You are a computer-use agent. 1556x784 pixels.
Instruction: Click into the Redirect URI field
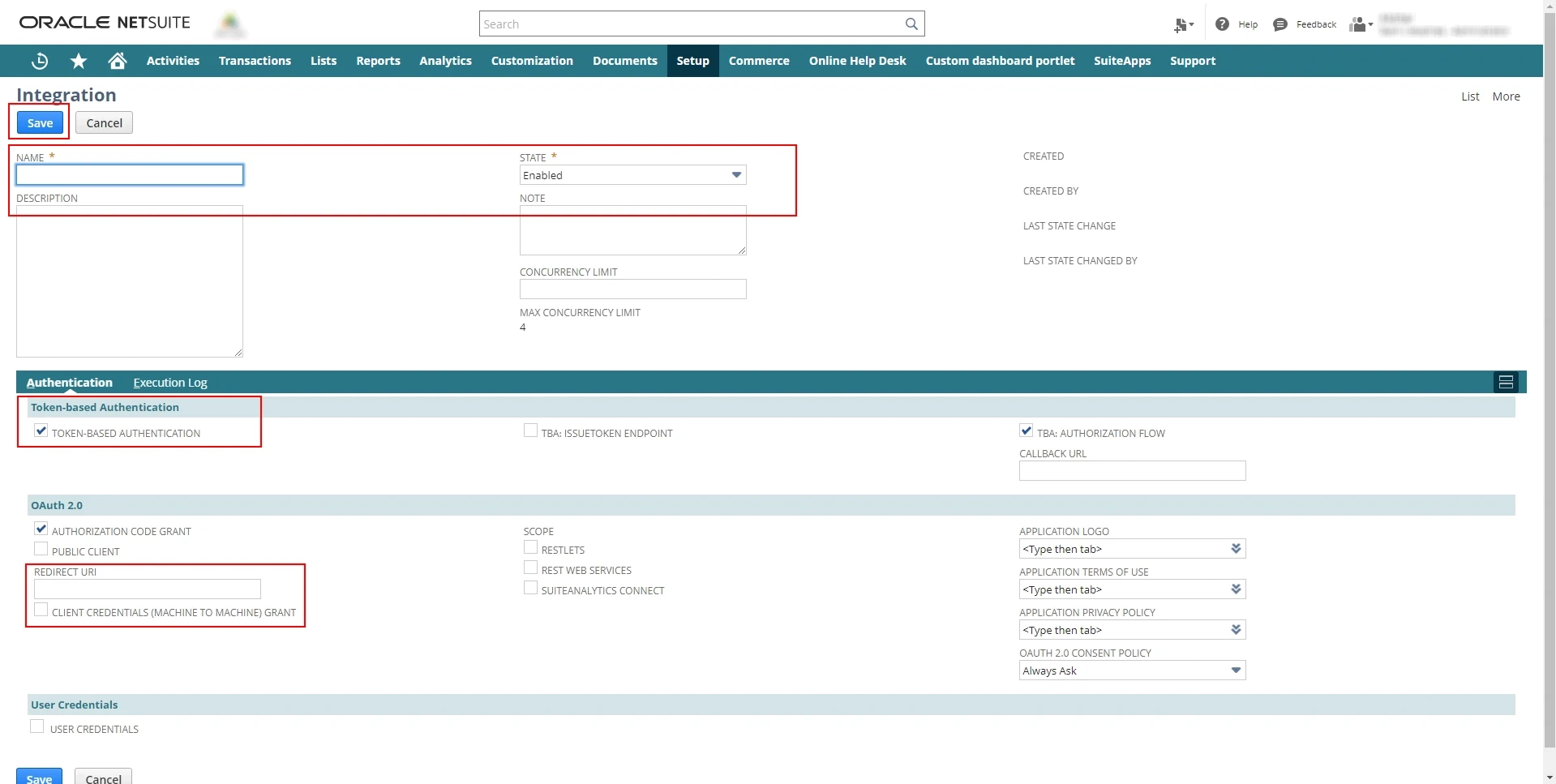click(x=148, y=589)
